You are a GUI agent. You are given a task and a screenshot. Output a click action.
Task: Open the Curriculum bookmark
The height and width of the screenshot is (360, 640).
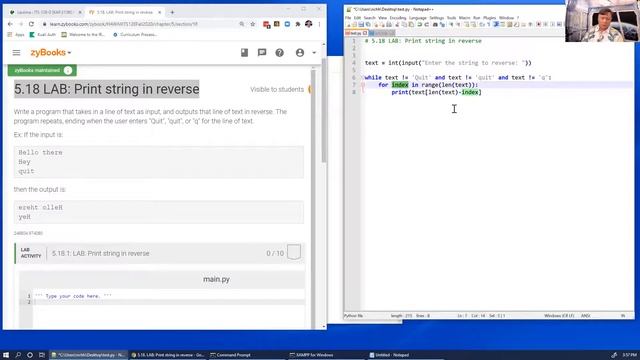click(x=135, y=35)
